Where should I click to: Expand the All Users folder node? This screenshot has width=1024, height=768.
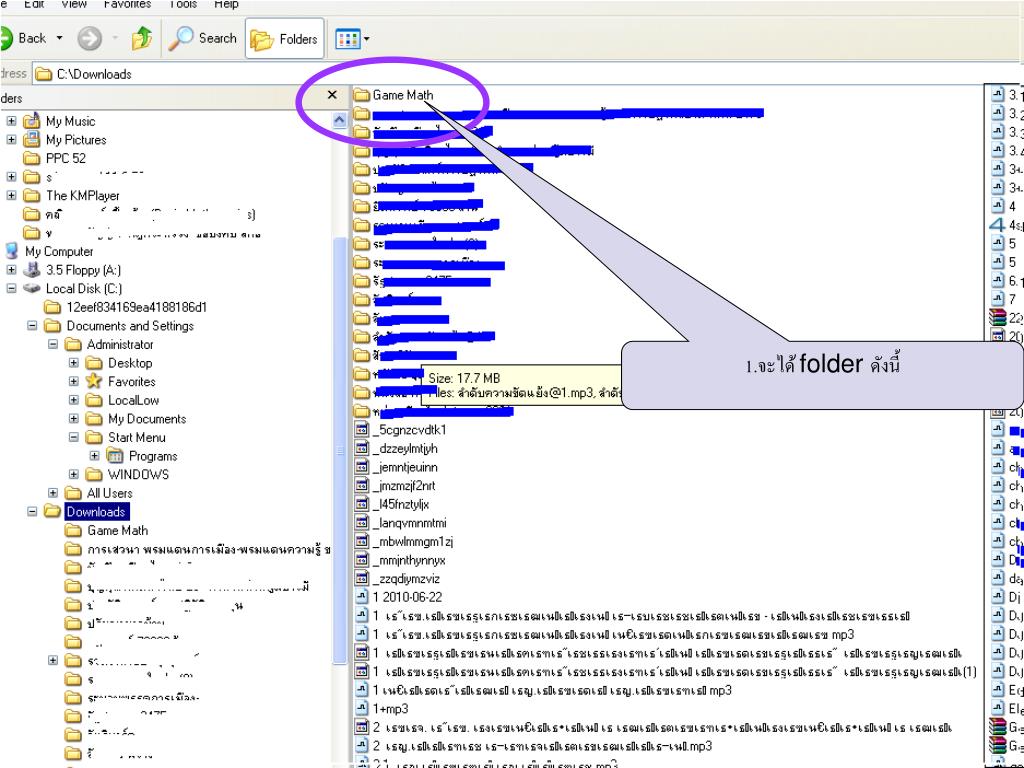tap(53, 493)
